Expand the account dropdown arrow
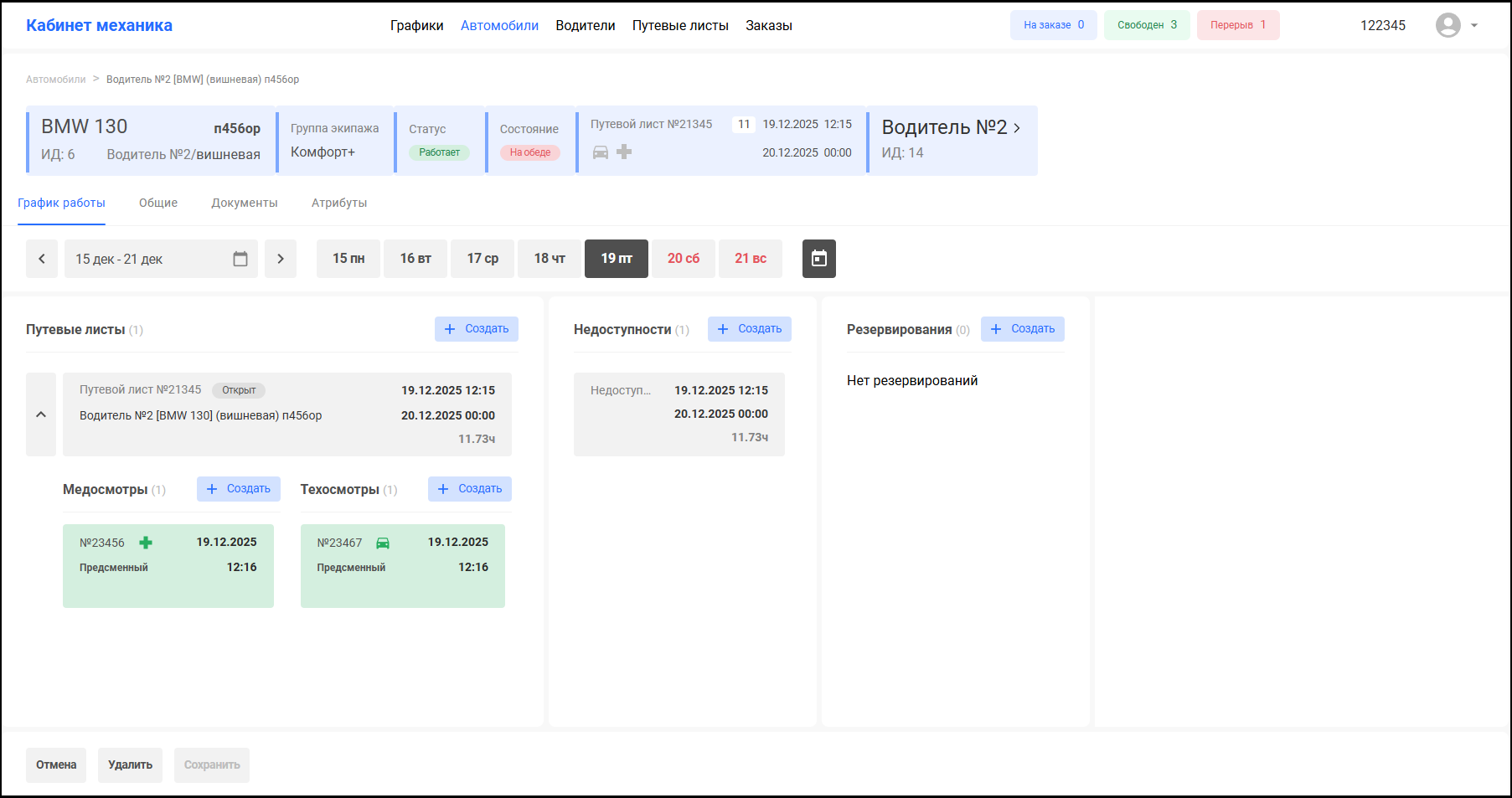1512x798 pixels. click(1474, 25)
